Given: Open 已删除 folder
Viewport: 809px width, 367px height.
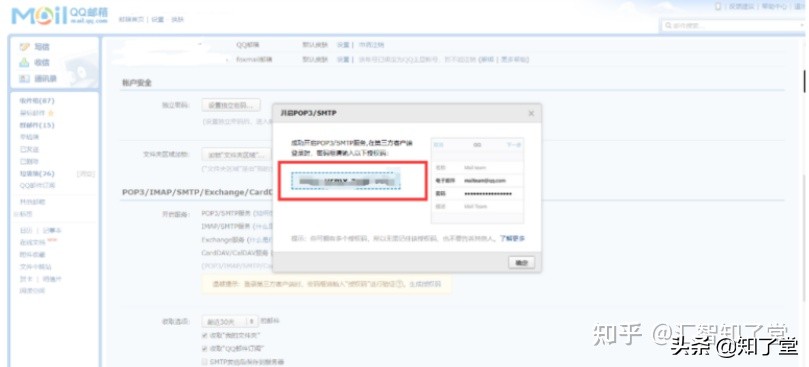Looking at the screenshot, I should (29, 161).
